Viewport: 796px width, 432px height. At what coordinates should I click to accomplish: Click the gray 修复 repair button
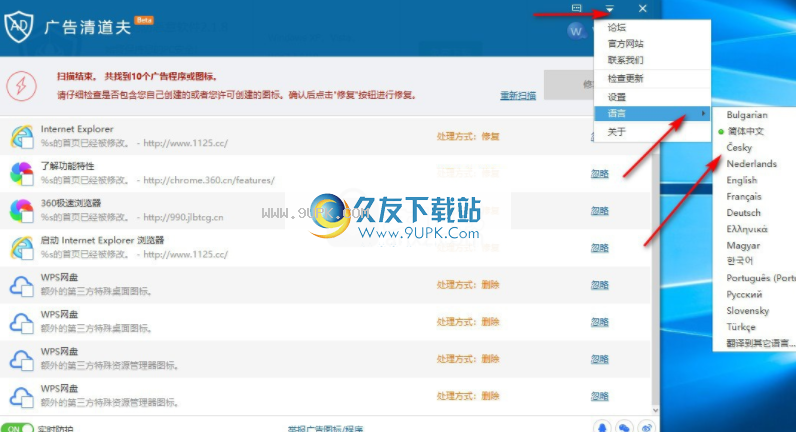[x=569, y=85]
